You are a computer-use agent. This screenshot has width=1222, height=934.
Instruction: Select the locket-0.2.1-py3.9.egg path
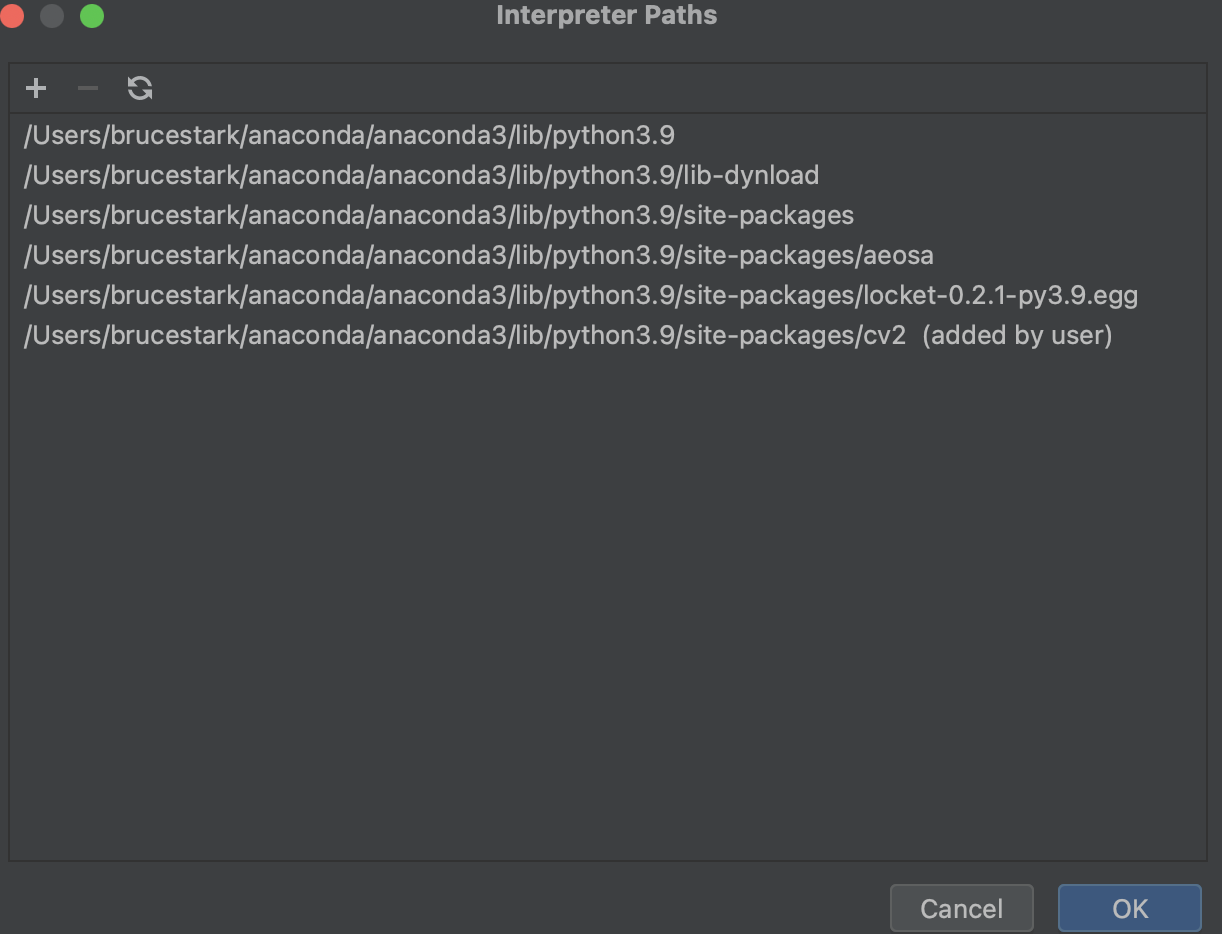coord(607,295)
